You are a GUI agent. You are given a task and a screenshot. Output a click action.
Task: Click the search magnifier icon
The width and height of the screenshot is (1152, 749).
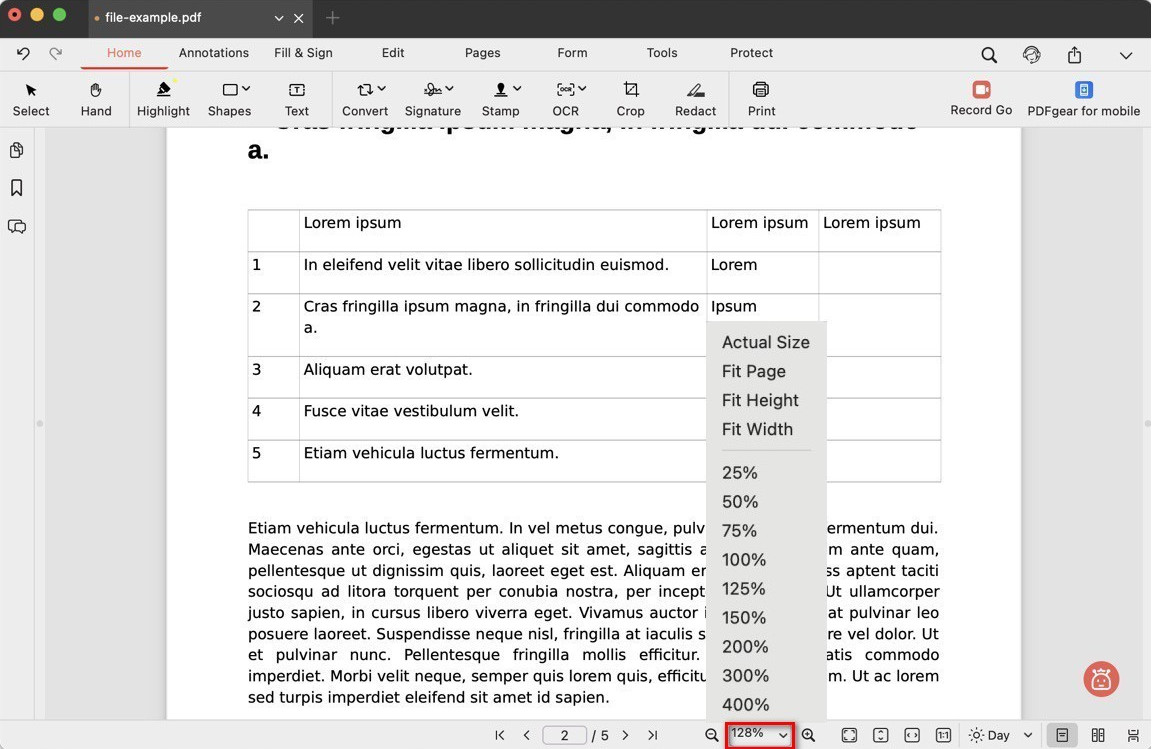click(988, 55)
